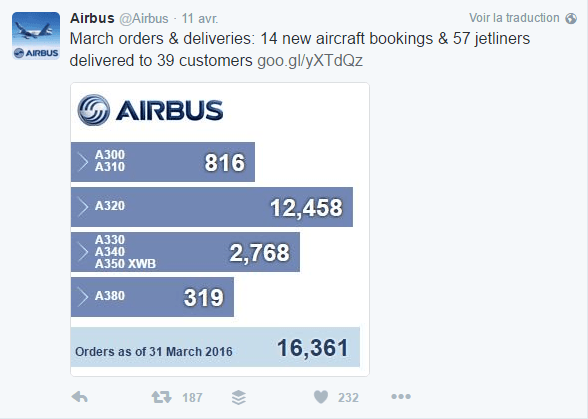The height and width of the screenshot is (419, 588).
Task: Retweet using the retweet arrows icon
Action: point(161,397)
